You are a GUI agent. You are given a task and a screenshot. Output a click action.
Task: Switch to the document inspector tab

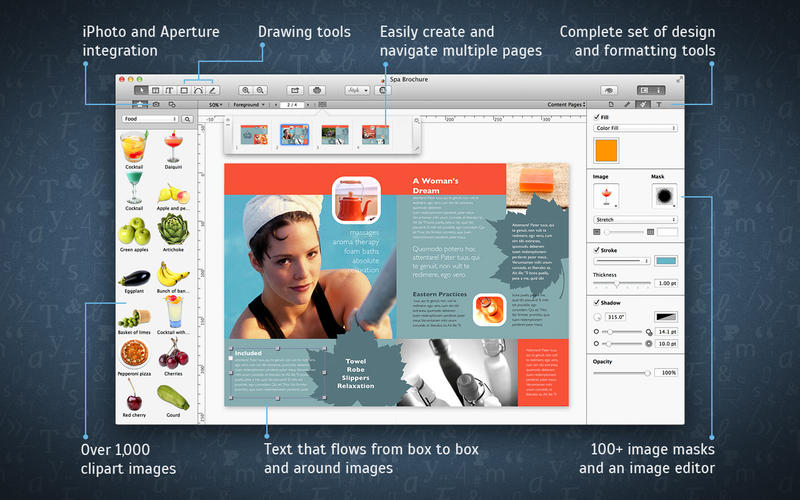click(611, 105)
